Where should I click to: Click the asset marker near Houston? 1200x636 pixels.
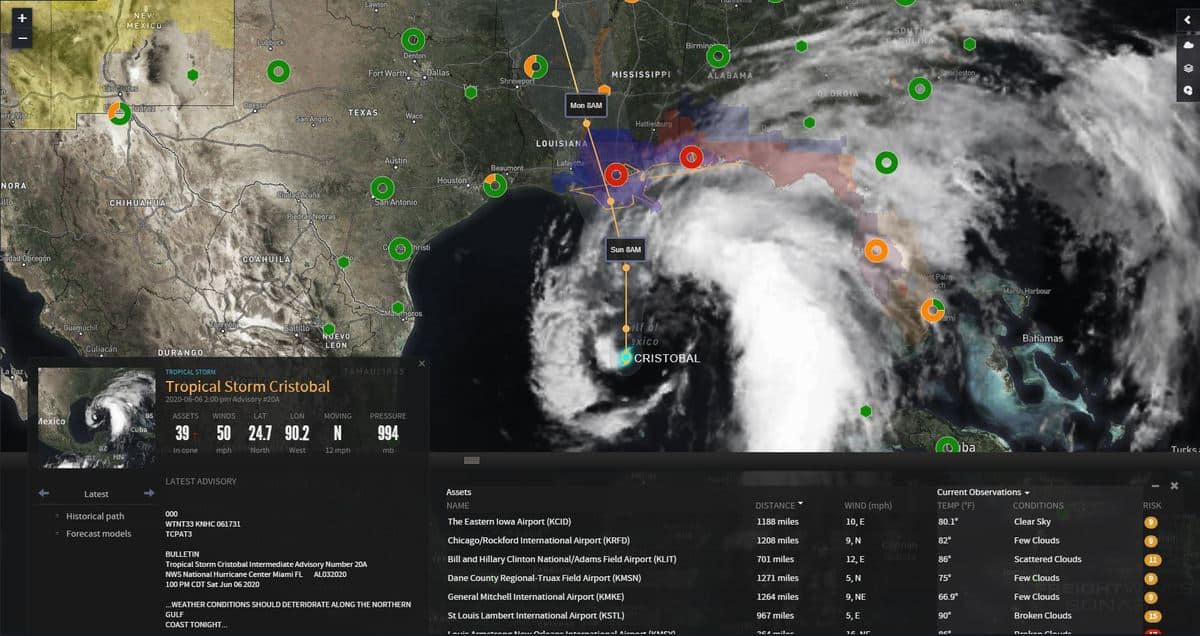pos(495,185)
